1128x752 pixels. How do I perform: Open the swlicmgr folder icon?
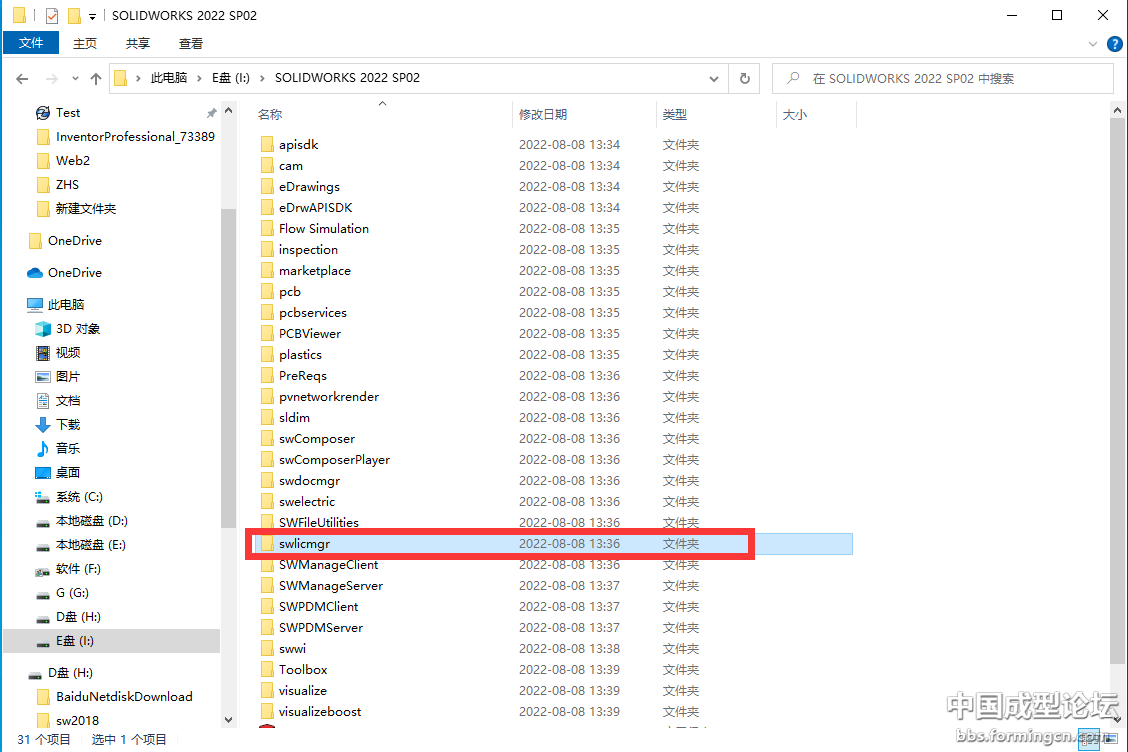point(266,544)
